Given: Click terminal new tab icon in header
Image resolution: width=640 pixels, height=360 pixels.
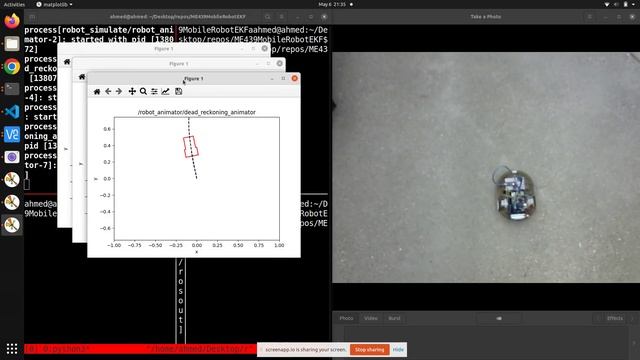Looking at the screenshot, I should tap(32, 17).
